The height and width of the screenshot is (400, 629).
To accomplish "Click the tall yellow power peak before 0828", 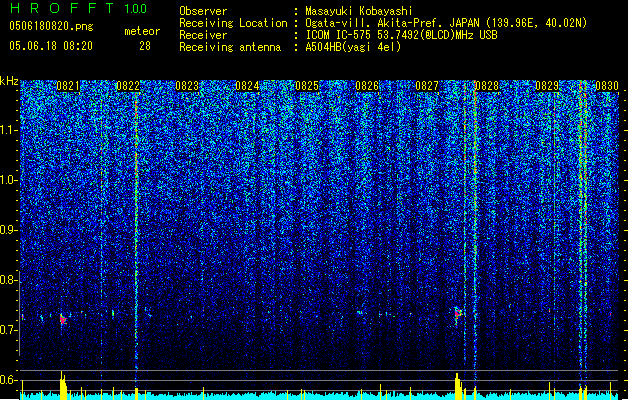I will (x=457, y=386).
